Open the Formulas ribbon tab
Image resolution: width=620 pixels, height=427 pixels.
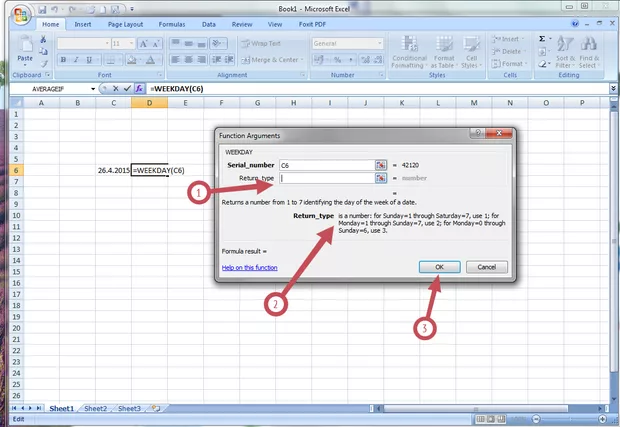click(172, 25)
